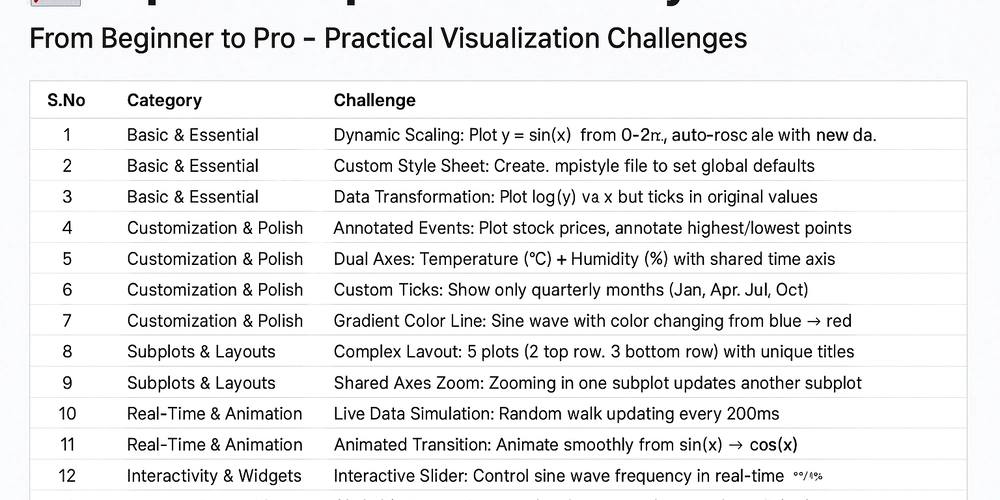Click the Interactive Slider challenge text
This screenshot has width=1000, height=500.
[559, 476]
